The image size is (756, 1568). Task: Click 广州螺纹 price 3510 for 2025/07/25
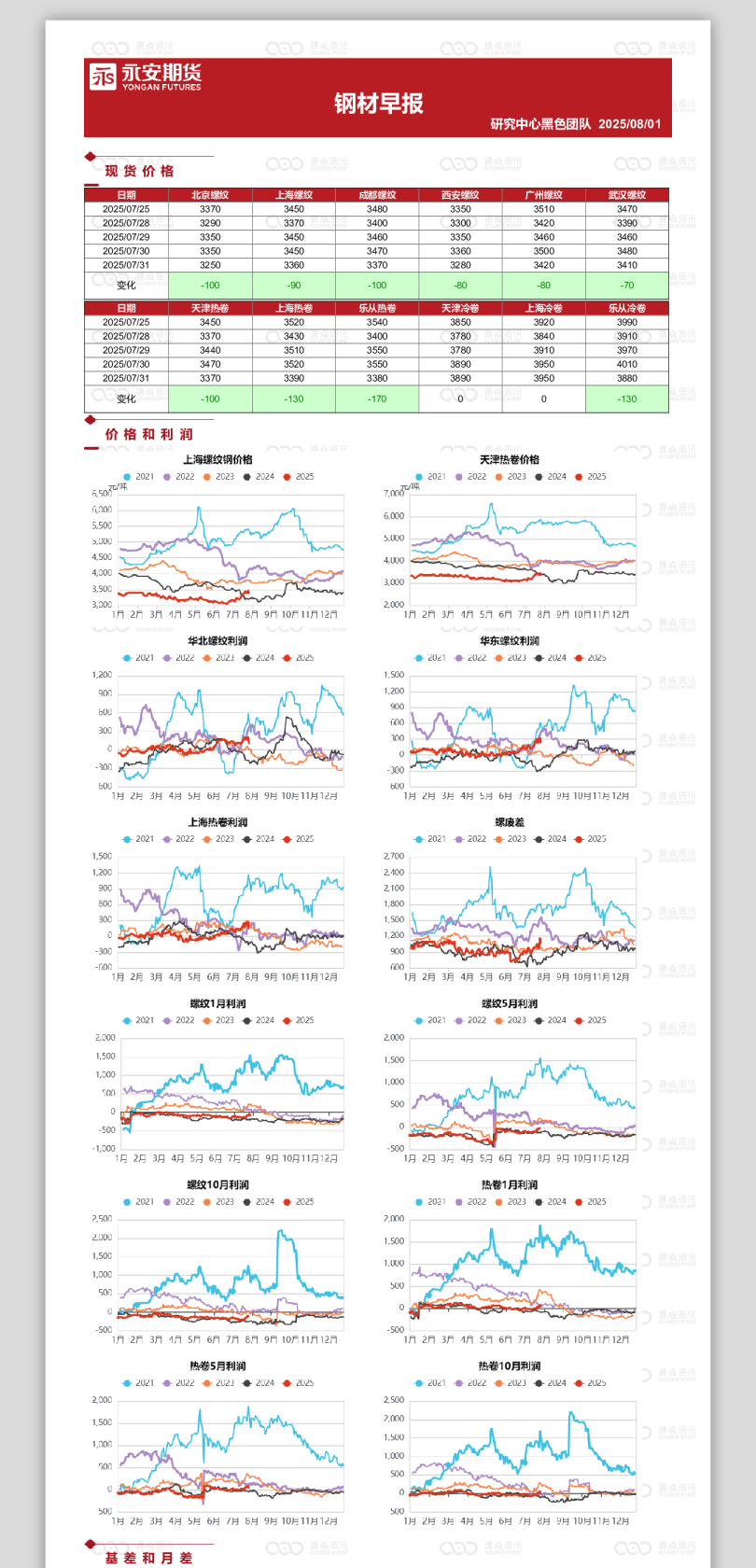tap(544, 209)
